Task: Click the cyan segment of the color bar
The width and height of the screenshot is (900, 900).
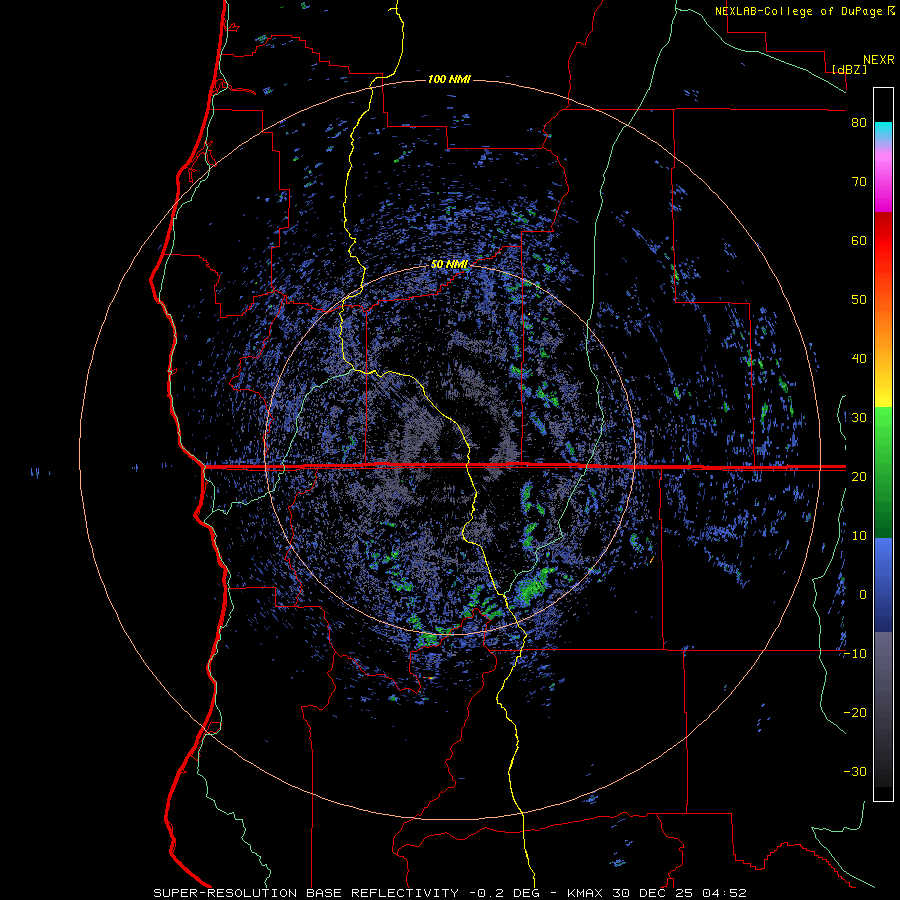Action: 883,131
